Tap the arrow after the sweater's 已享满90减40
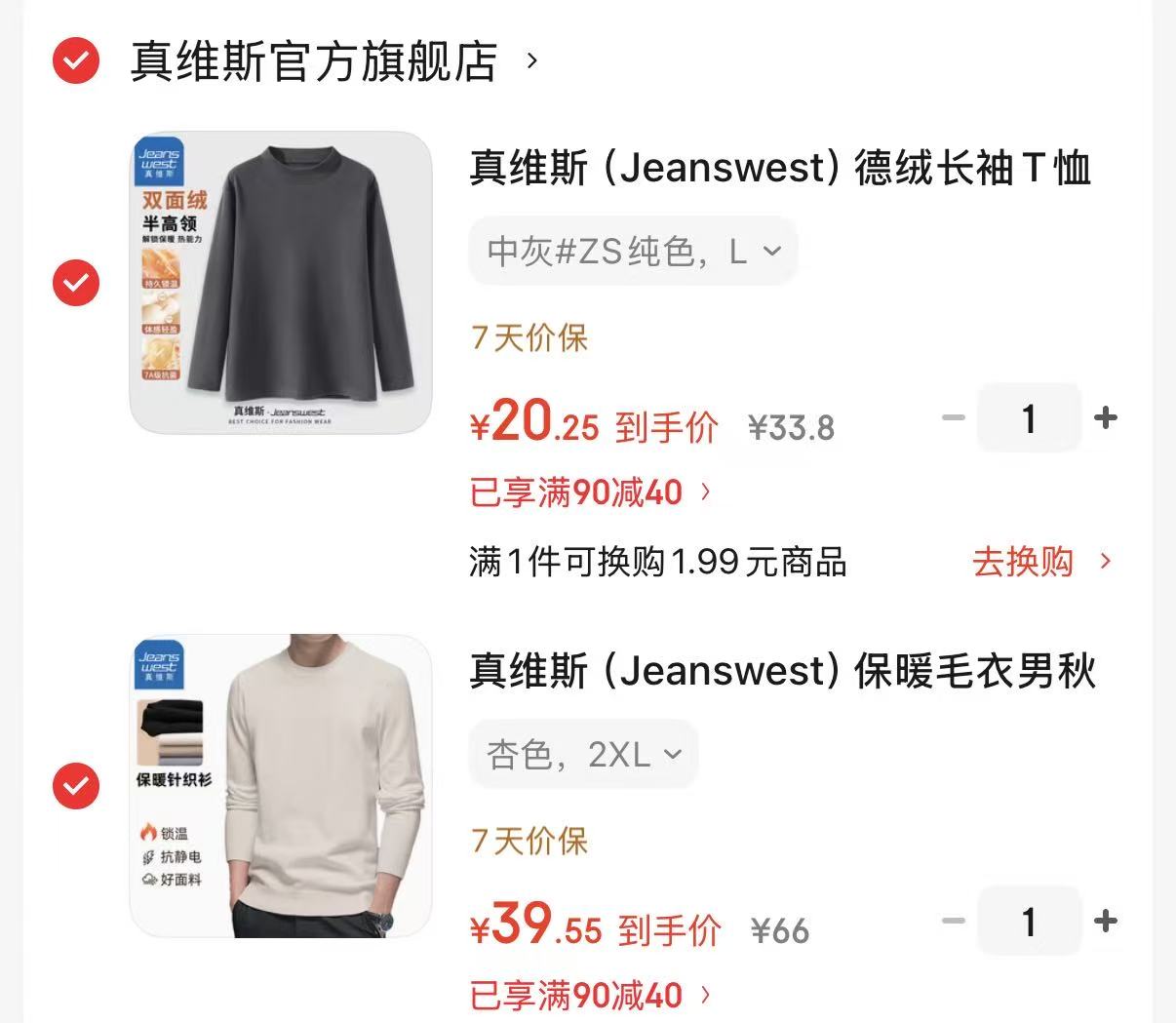Viewport: 1176px width, 1023px height. coord(706,996)
